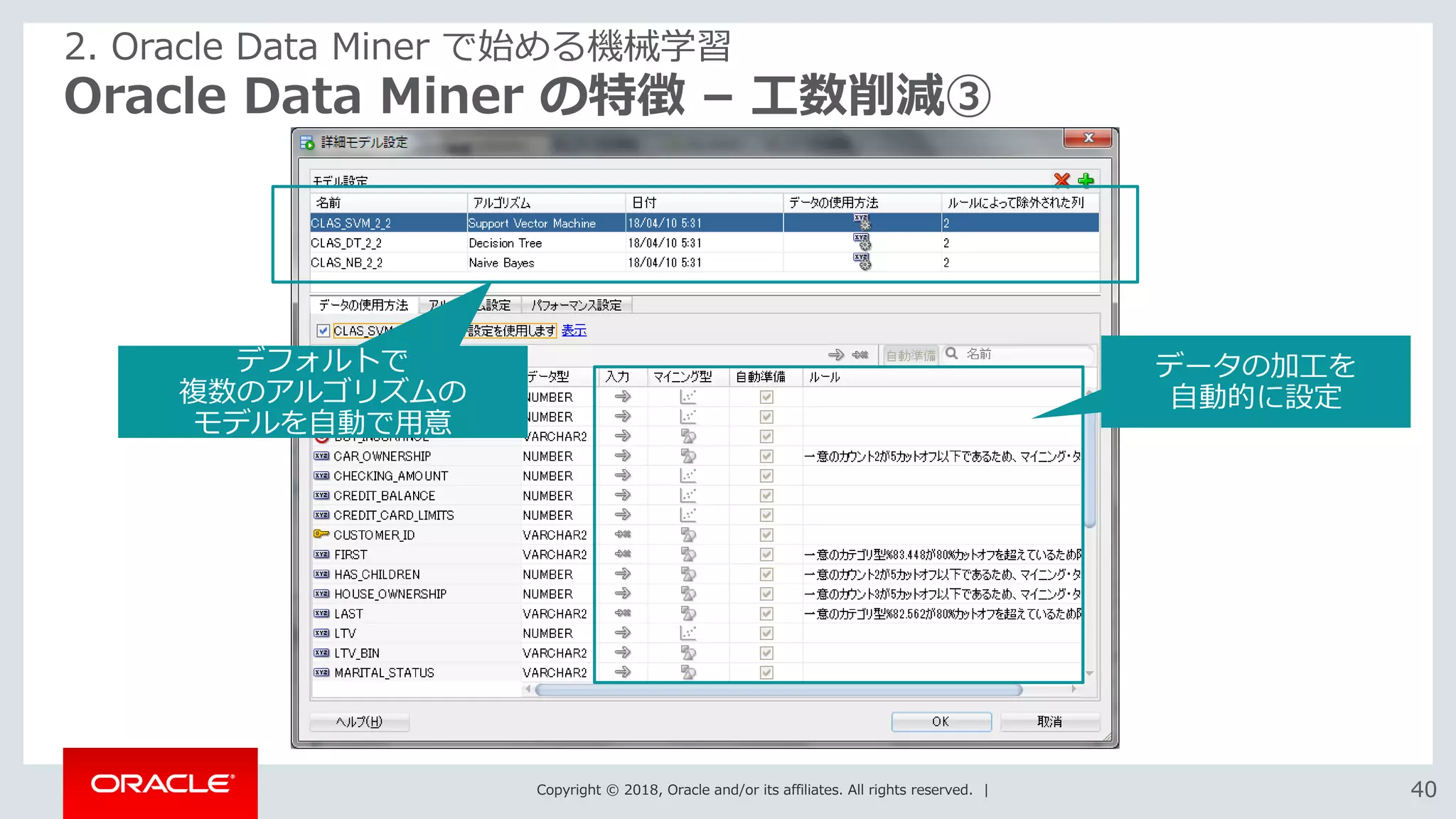Image resolution: width=1456 pixels, height=819 pixels.
Task: Toggle input arrow for CHECKING_AMOUNT row
Action: click(623, 476)
